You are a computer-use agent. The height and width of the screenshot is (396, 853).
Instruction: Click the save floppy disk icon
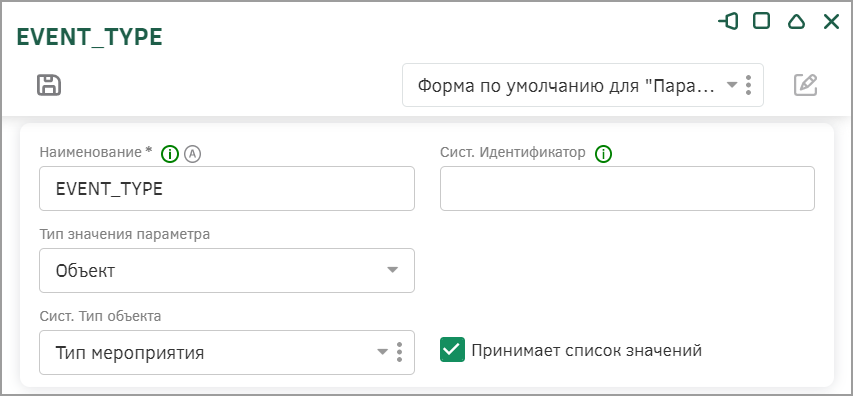pos(49,85)
